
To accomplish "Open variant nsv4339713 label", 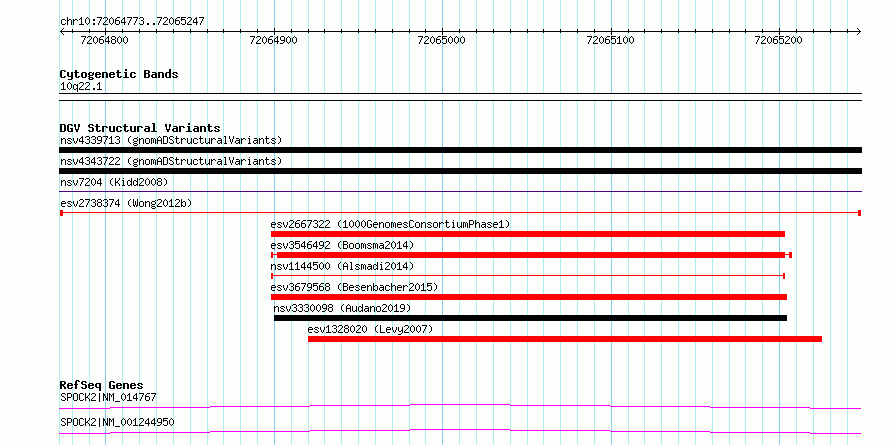I will coord(171,140).
